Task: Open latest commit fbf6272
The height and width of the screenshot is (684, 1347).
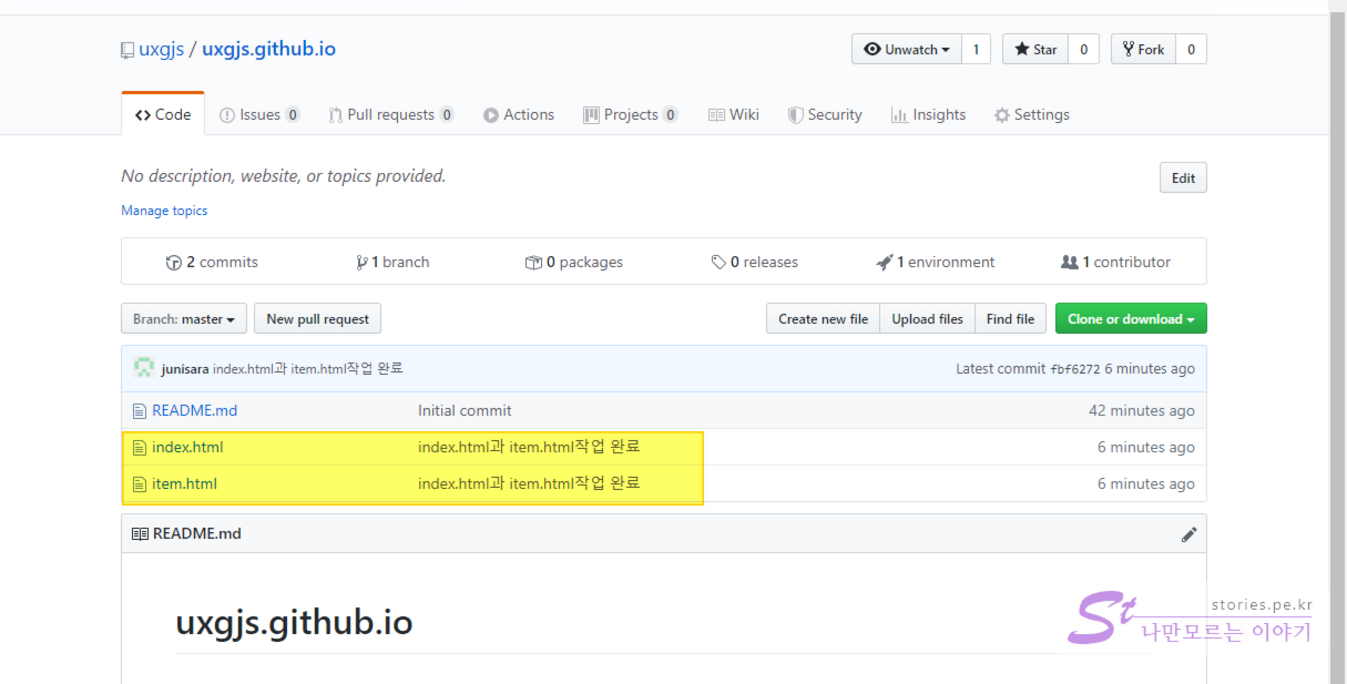Action: 1074,369
